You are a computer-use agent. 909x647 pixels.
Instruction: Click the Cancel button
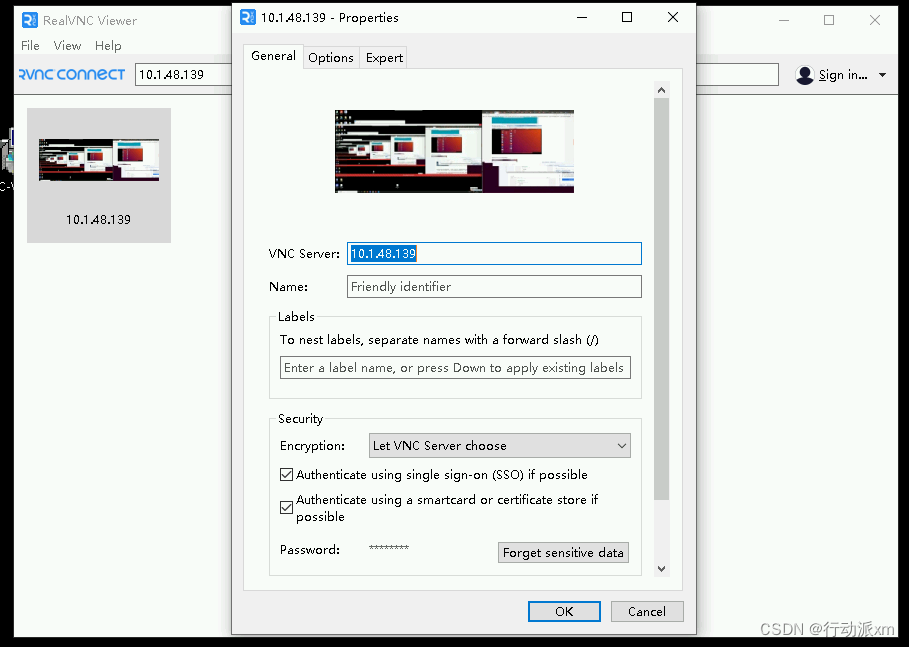647,612
